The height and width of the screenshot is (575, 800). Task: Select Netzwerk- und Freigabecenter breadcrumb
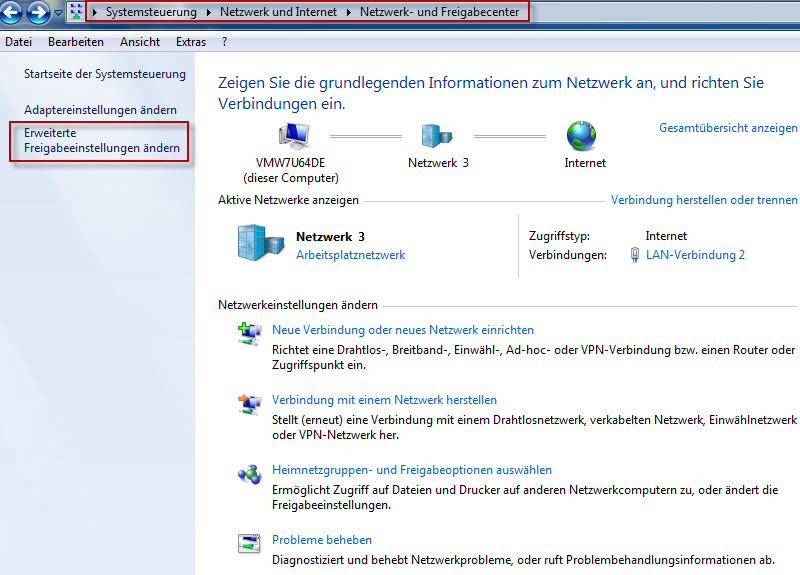pos(439,12)
